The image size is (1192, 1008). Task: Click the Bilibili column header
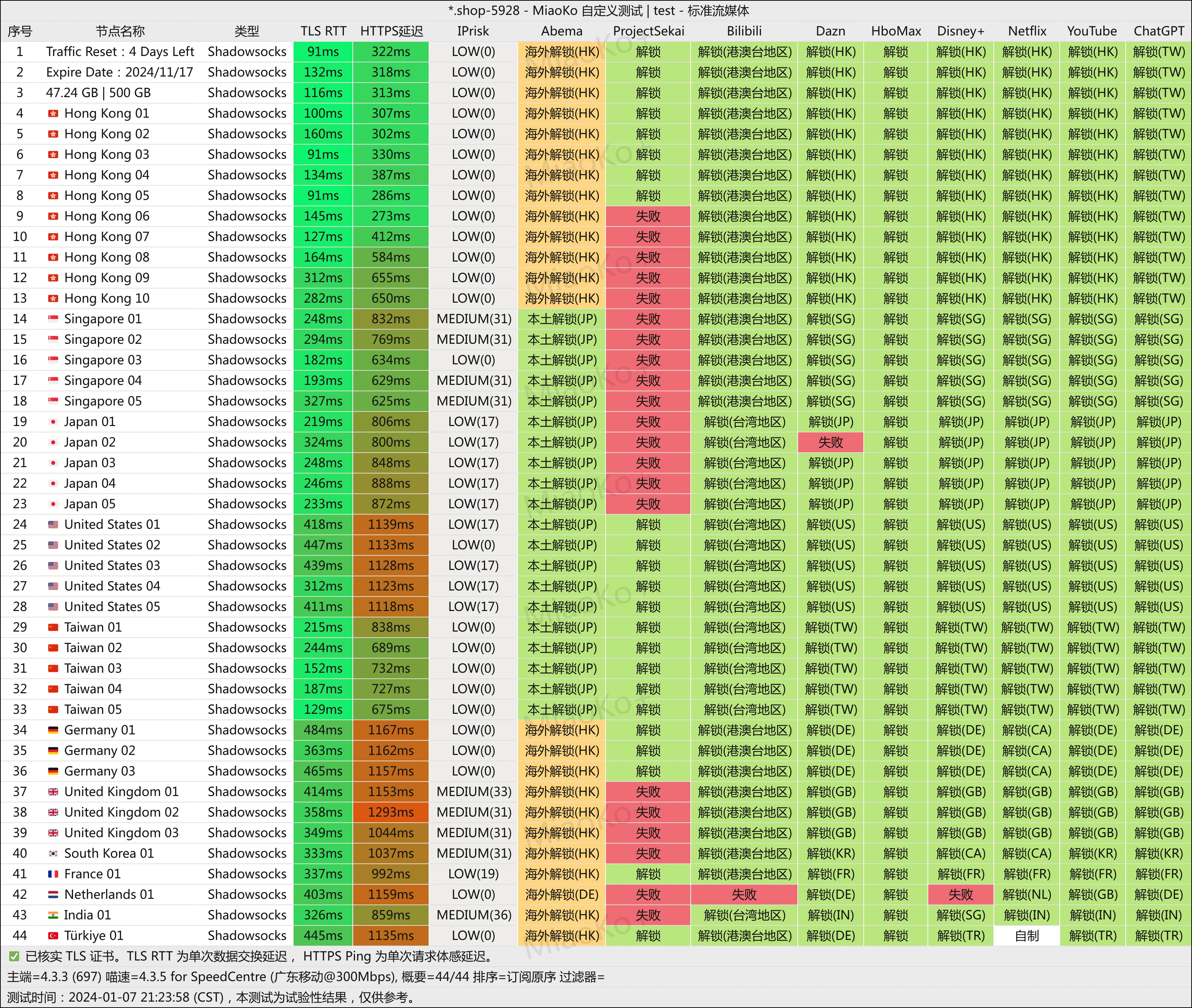point(744,32)
